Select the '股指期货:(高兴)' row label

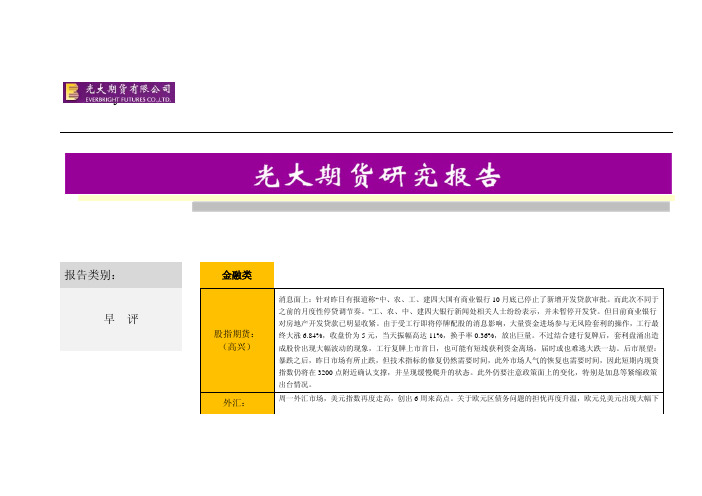point(237,340)
